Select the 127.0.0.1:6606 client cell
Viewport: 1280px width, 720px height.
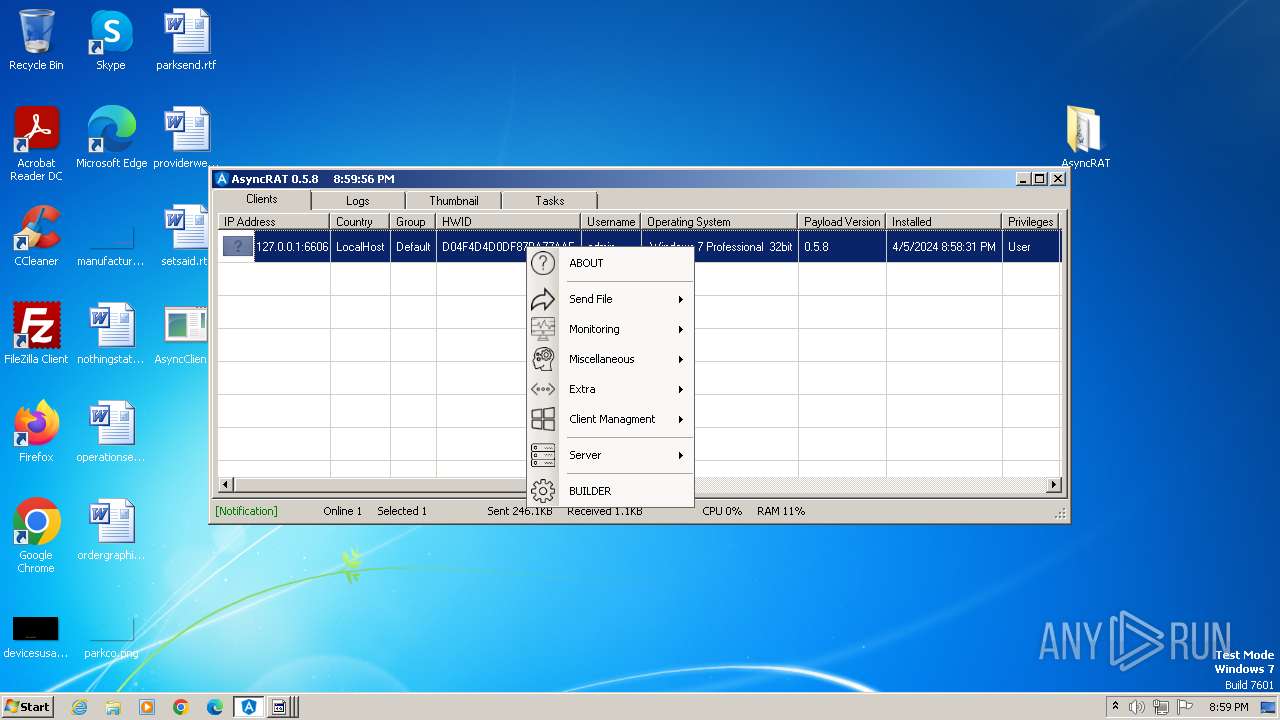click(292, 247)
